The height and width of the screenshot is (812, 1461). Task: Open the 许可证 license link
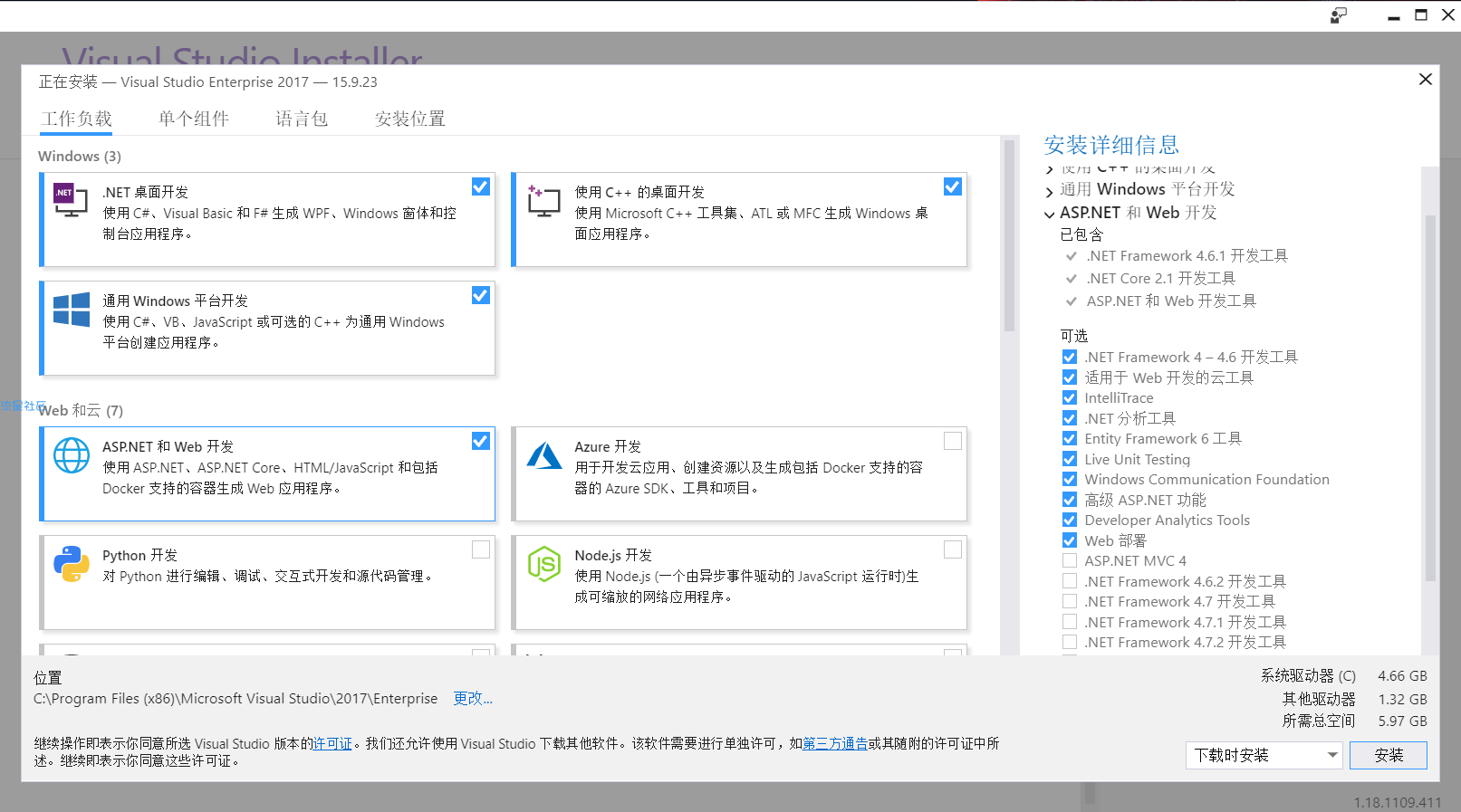[x=332, y=743]
